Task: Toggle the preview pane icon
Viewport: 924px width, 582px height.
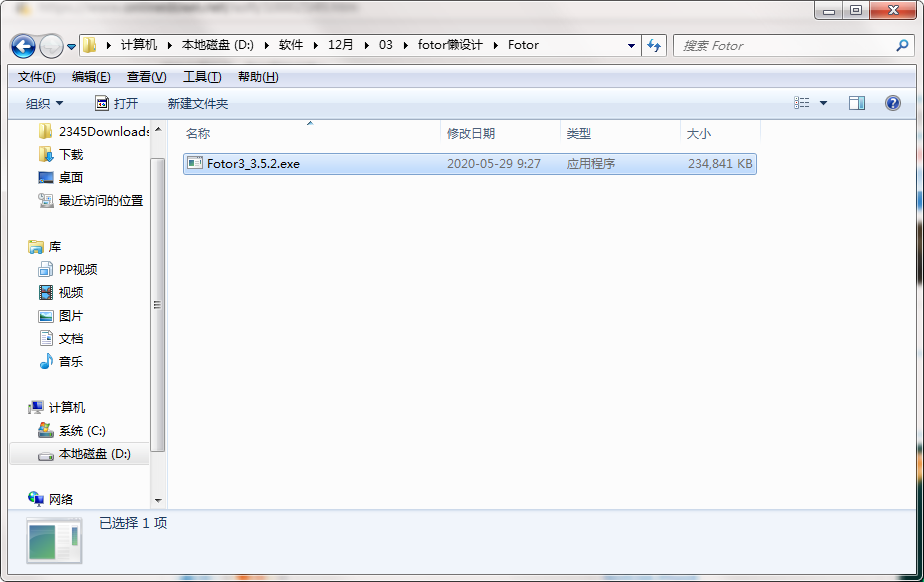Action: tap(857, 103)
